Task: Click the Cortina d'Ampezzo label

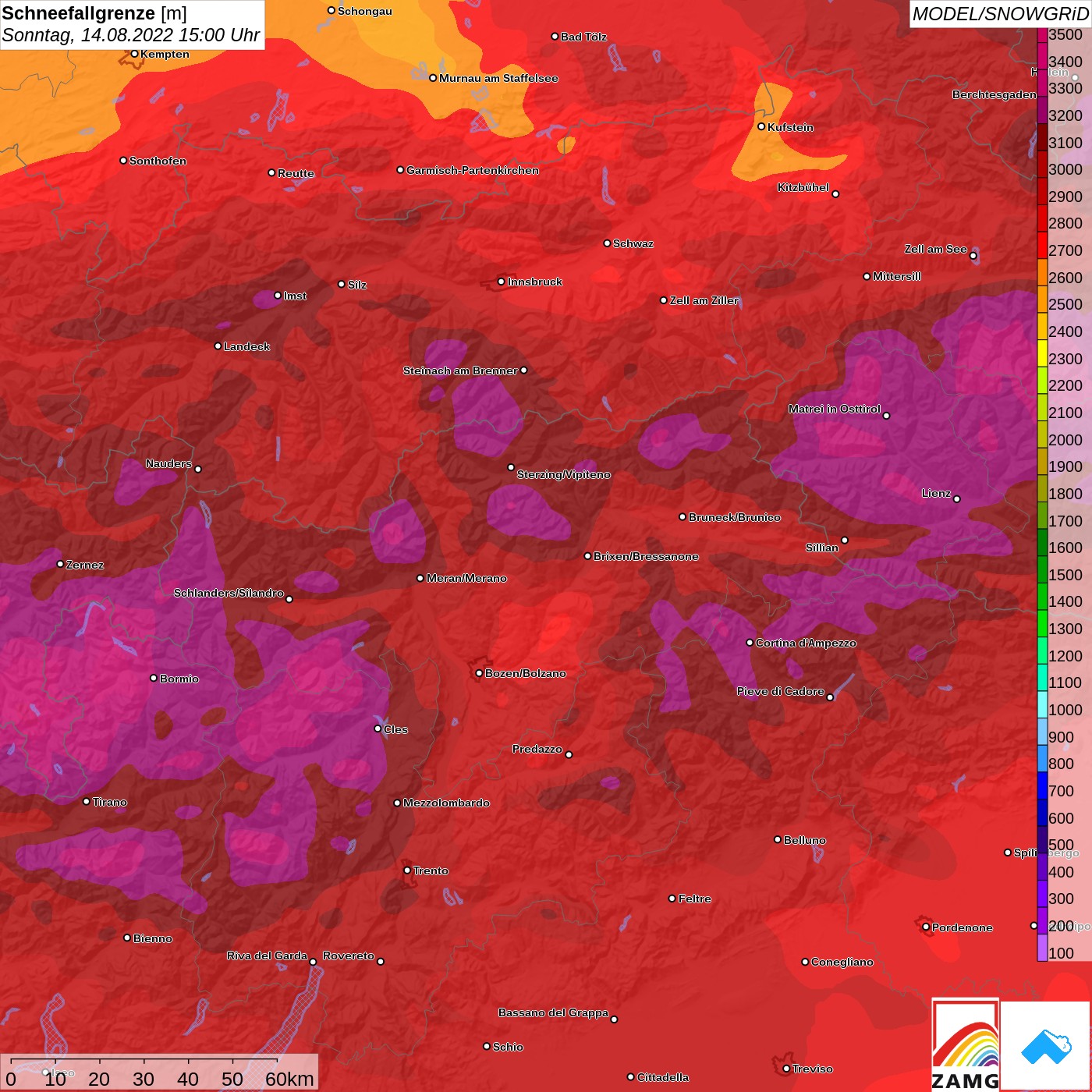Action: (x=806, y=643)
